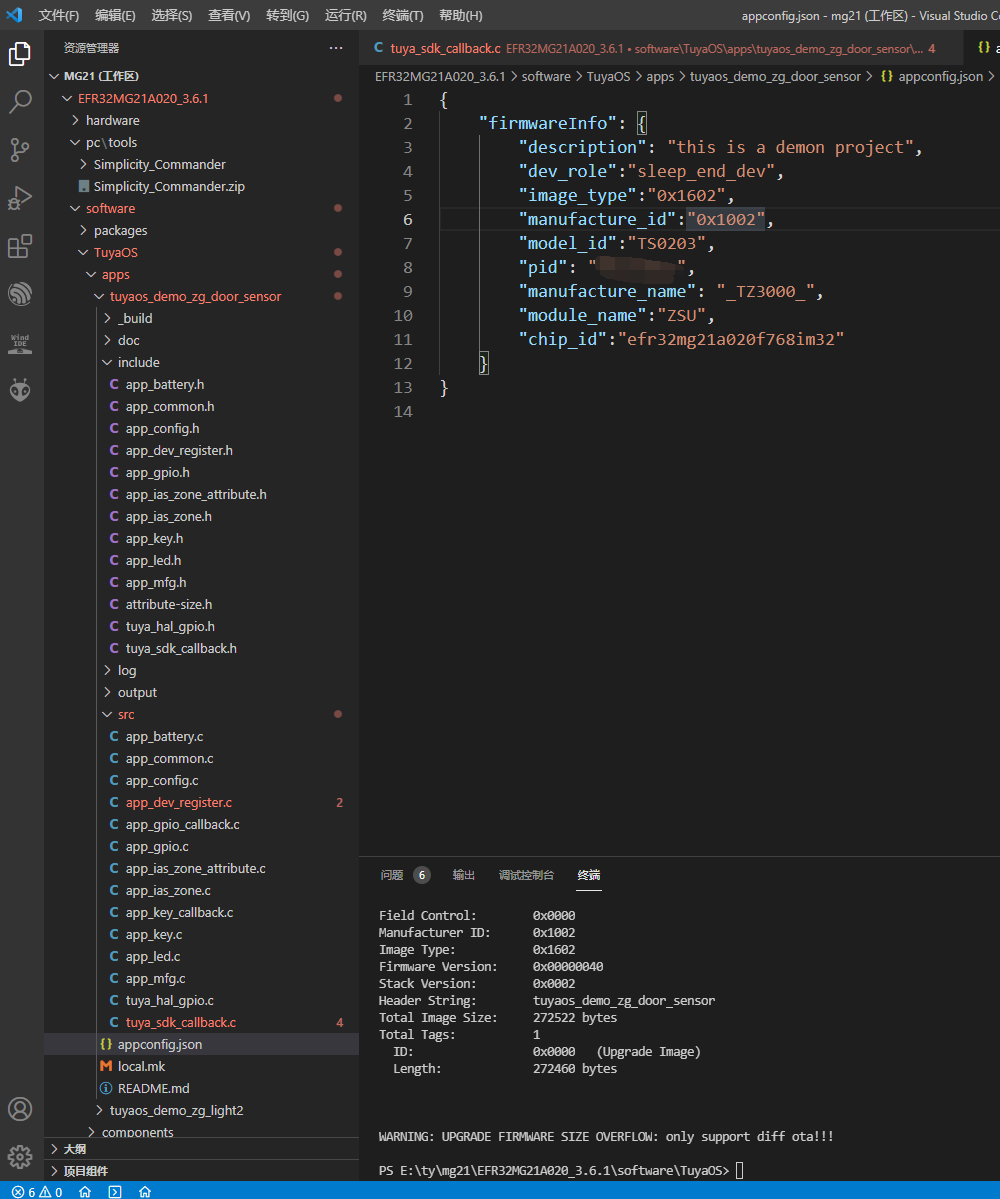Image resolution: width=1000 pixels, height=1199 pixels.
Task: Open the 帮助(H) menu
Action: tap(461, 15)
